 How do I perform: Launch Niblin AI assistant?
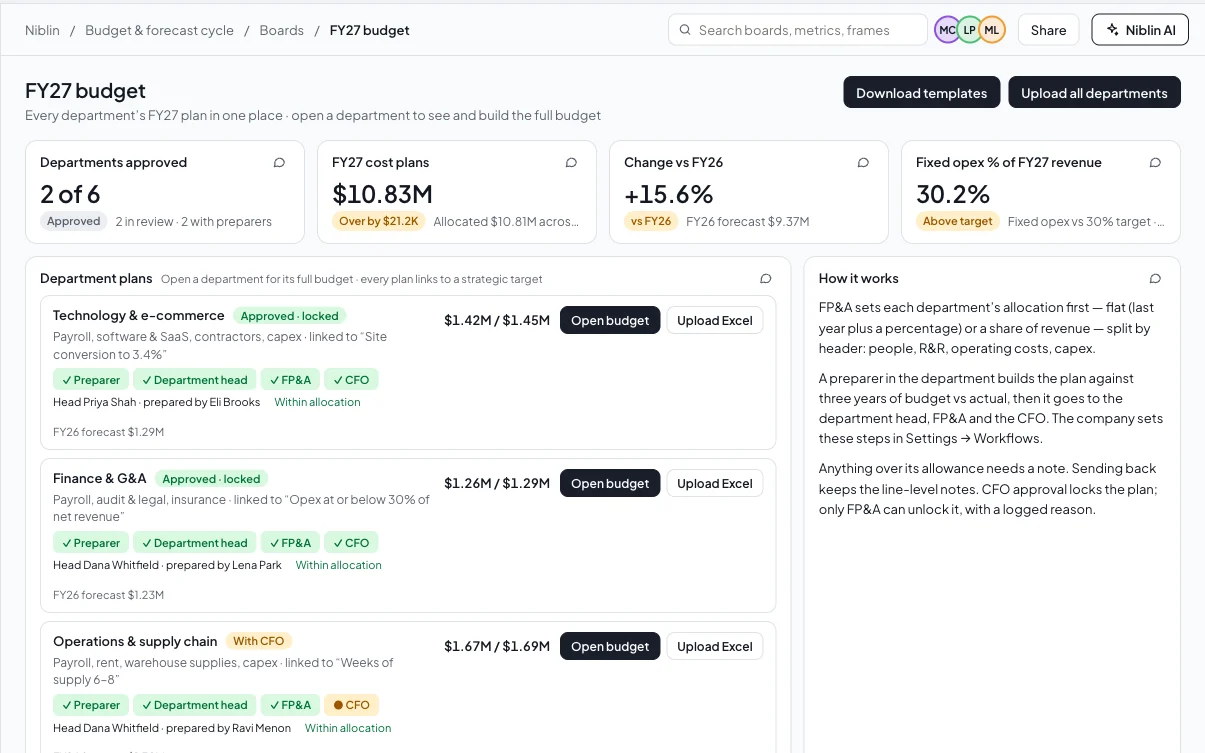point(1140,30)
